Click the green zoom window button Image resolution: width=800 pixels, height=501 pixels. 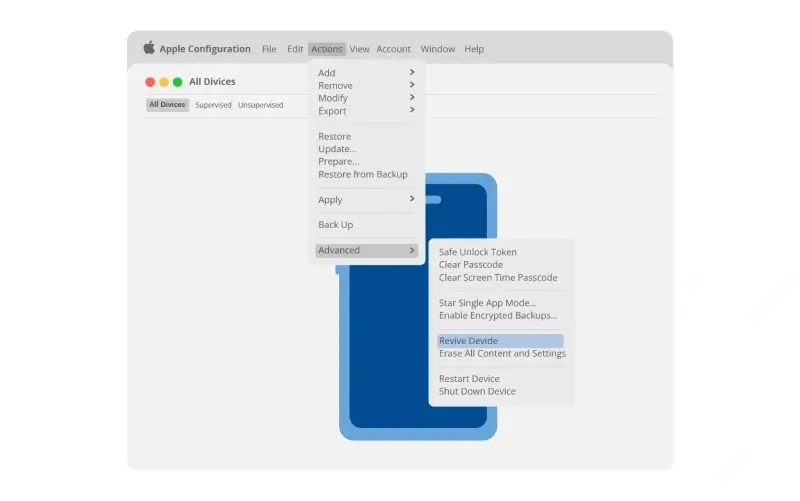(x=178, y=82)
